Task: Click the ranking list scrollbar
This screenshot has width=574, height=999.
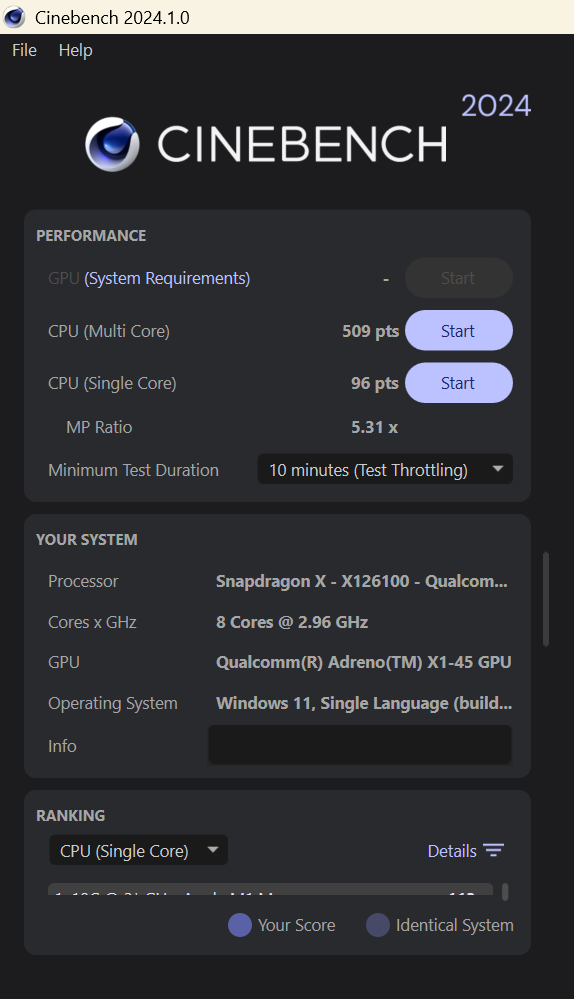Action: [505, 891]
